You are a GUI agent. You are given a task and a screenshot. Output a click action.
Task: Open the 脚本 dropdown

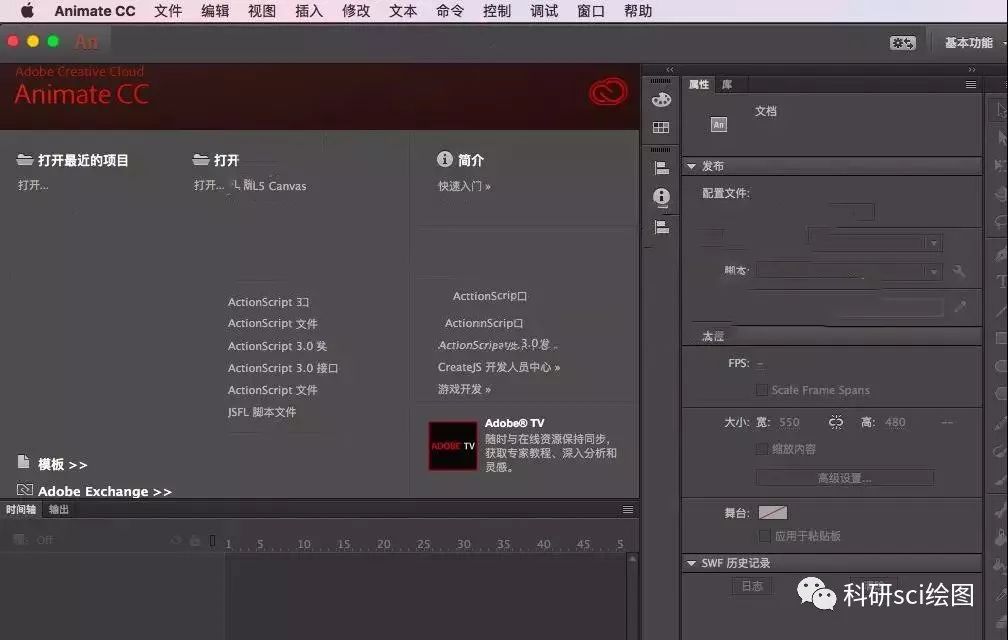(x=849, y=271)
